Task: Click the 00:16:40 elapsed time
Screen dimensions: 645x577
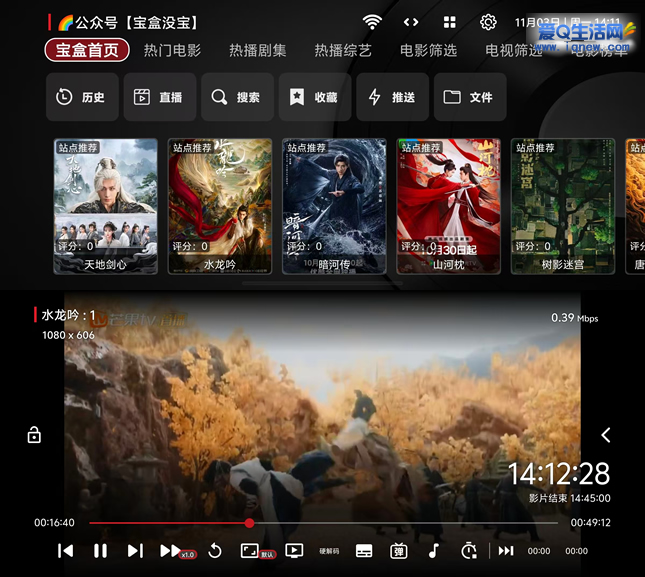Action: pyautogui.click(x=54, y=523)
